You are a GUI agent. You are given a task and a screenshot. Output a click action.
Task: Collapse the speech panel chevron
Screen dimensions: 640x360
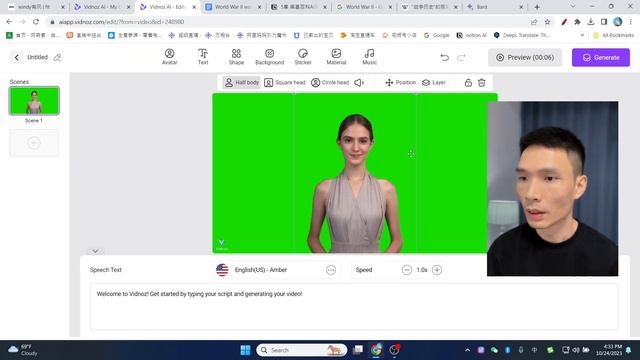point(95,251)
